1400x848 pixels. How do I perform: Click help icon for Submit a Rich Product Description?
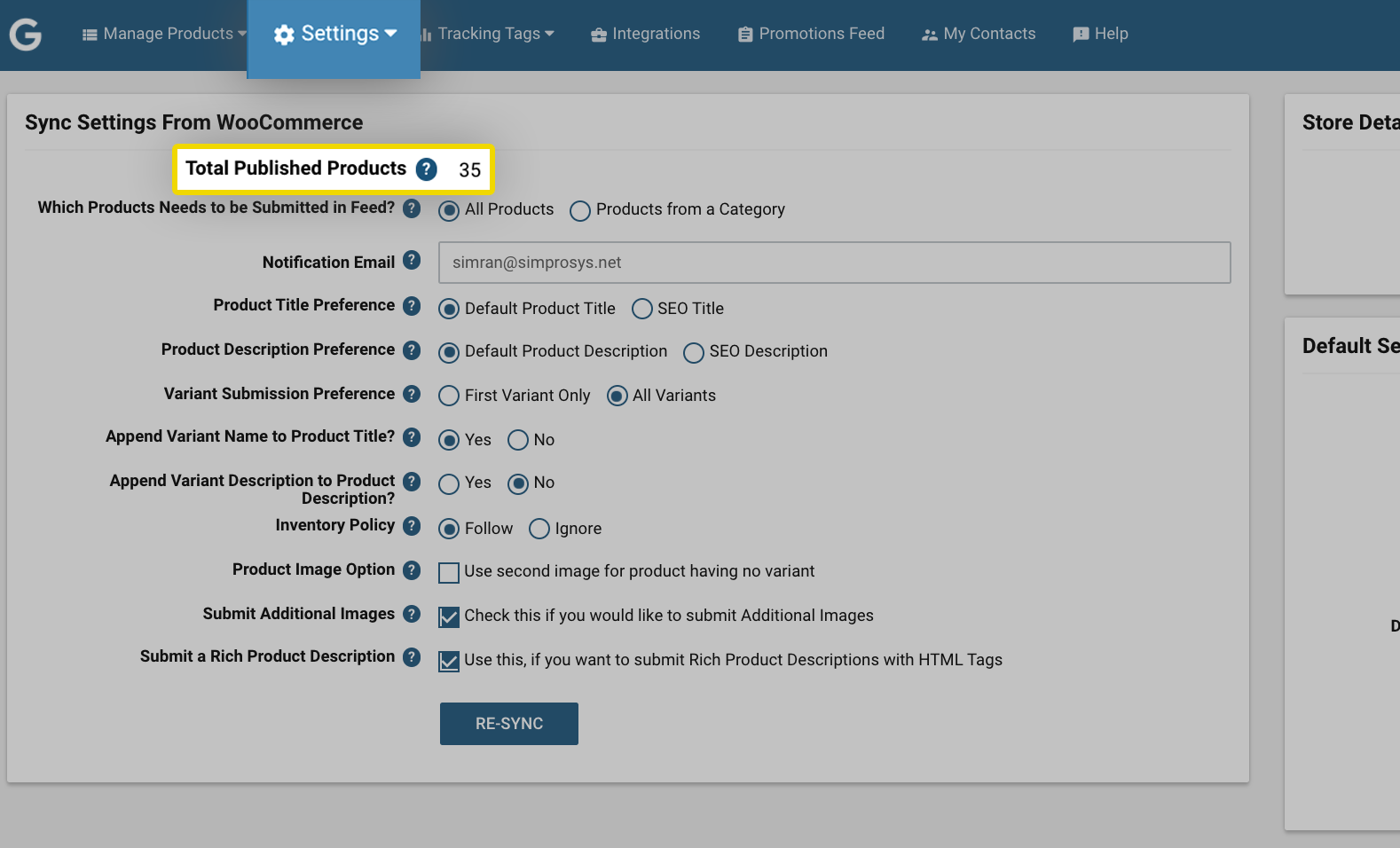(412, 656)
